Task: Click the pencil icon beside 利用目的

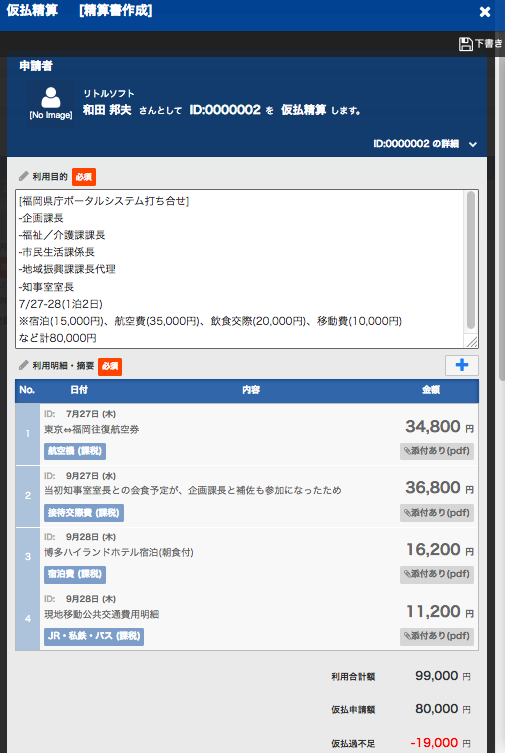Action: [x=24, y=176]
